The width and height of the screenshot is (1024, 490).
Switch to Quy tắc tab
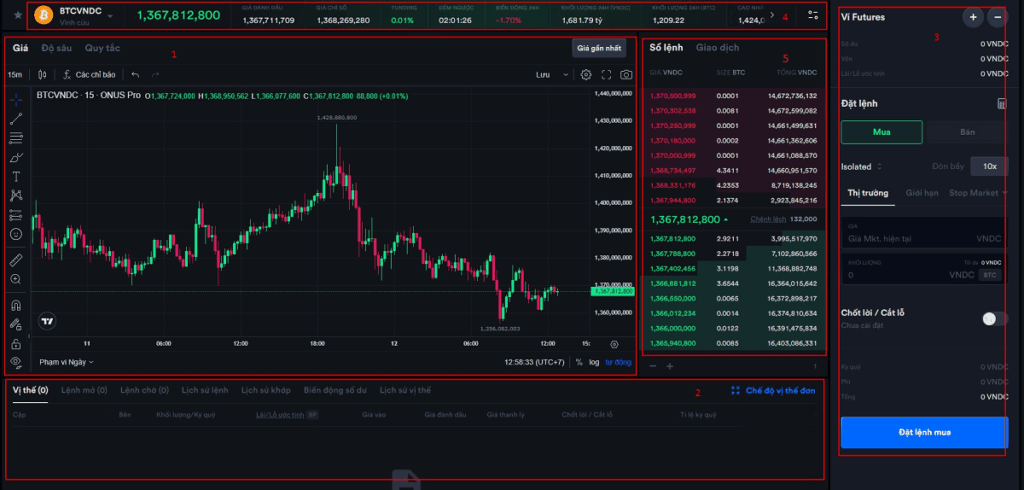coord(102,48)
